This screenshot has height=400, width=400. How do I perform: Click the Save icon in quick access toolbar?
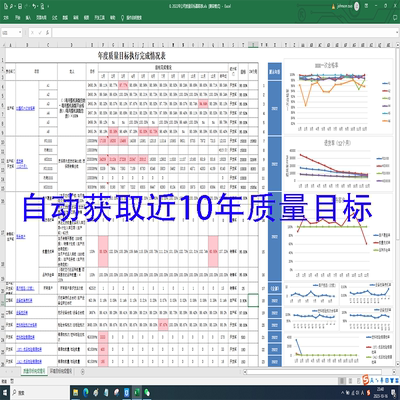(x=20, y=6)
